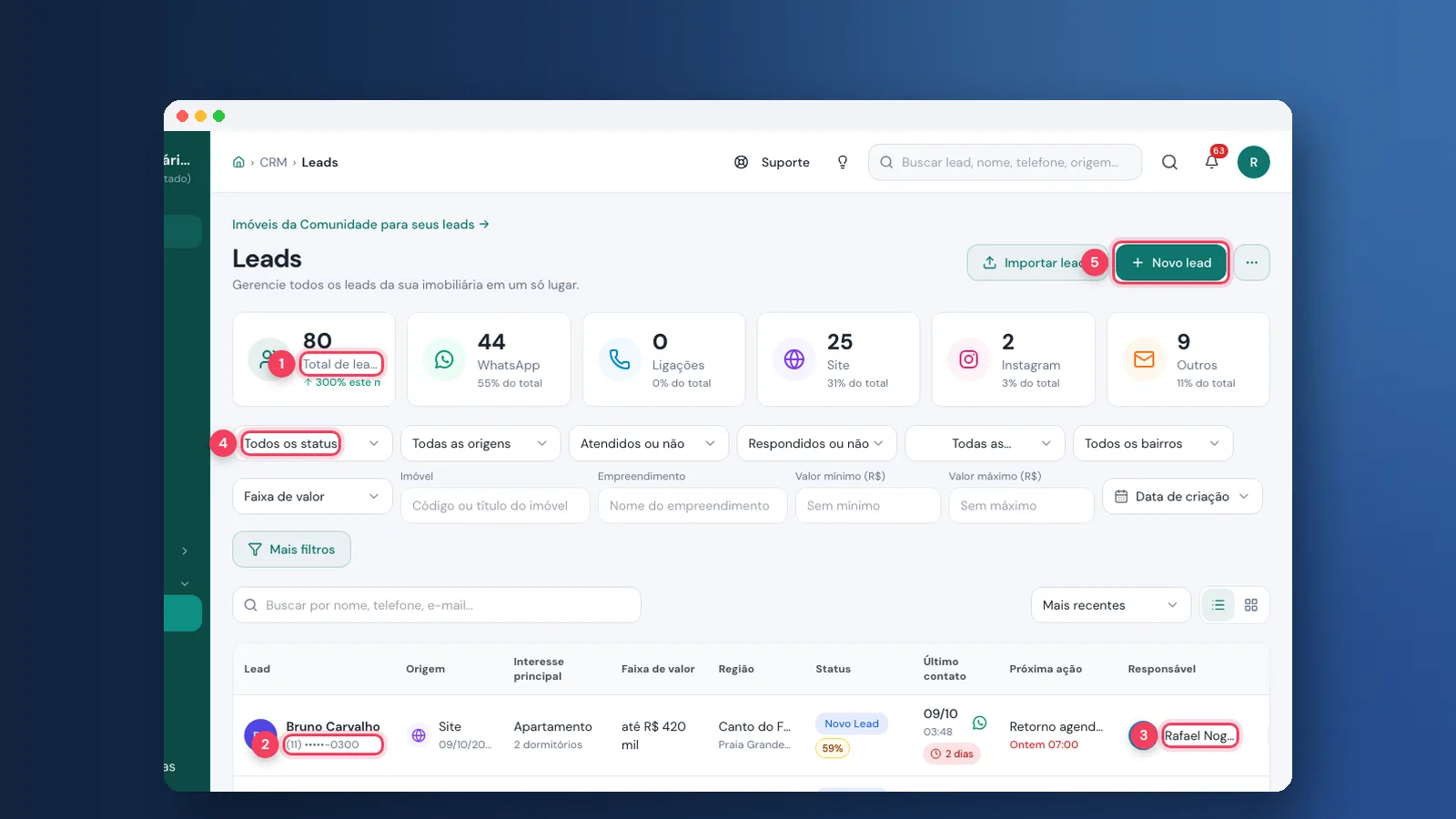Focus the Código ou título do imóvel field

[495, 505]
